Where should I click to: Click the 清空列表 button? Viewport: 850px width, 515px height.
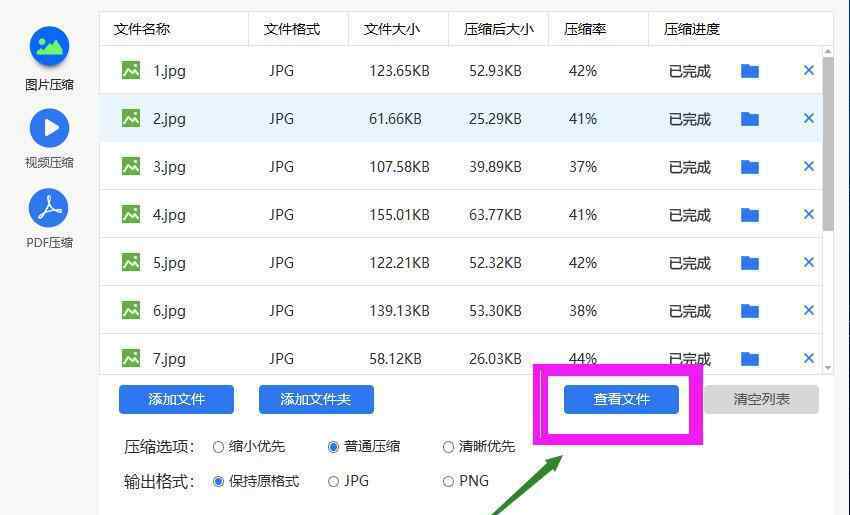[761, 400]
